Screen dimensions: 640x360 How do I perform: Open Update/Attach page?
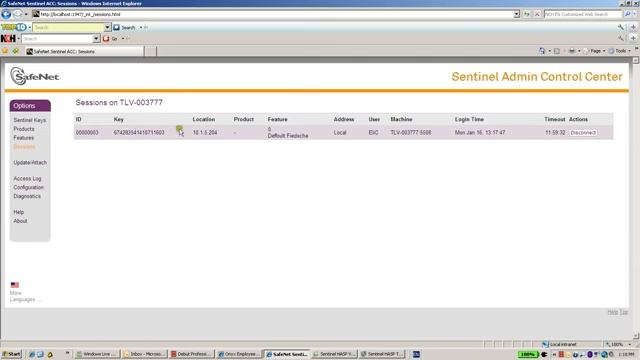coord(30,162)
